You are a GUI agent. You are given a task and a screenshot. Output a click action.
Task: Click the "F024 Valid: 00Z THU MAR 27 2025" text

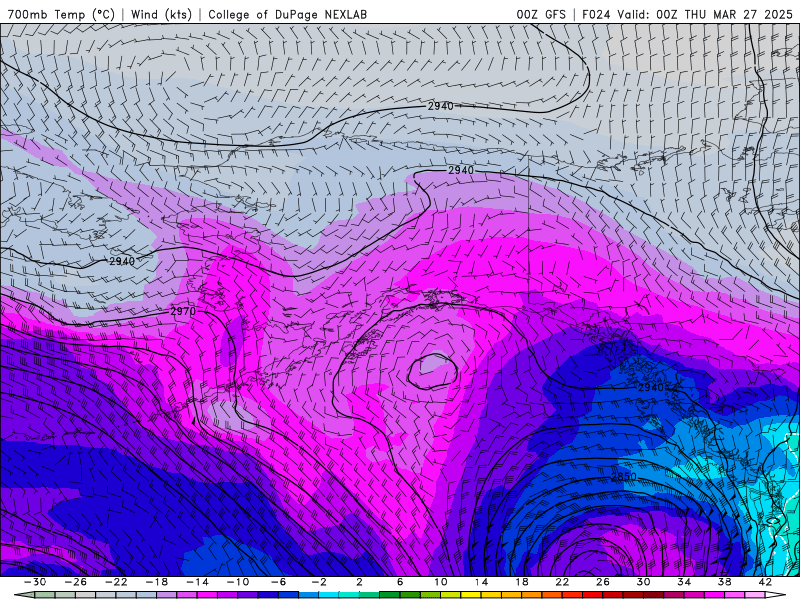click(x=687, y=14)
